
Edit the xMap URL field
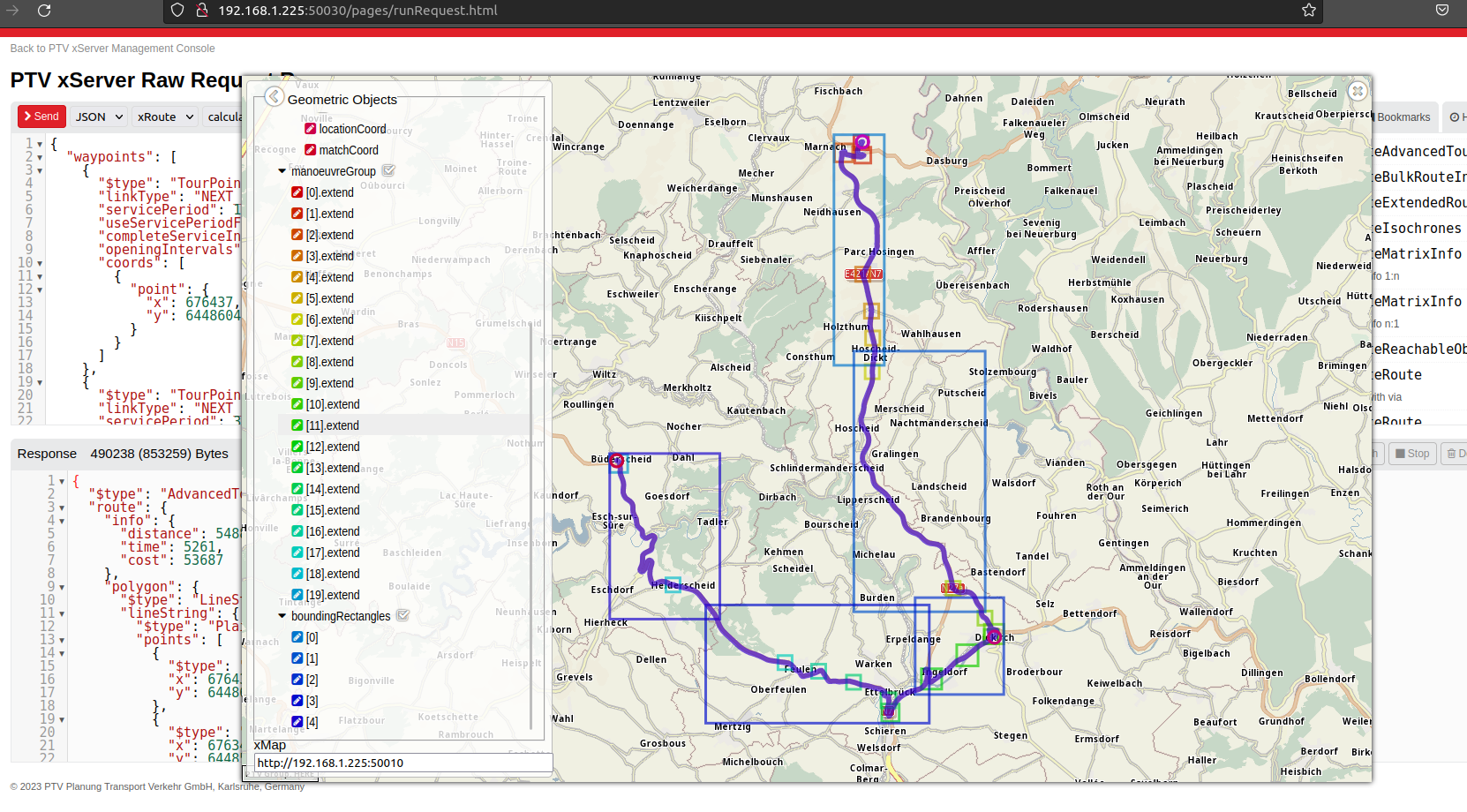click(403, 763)
